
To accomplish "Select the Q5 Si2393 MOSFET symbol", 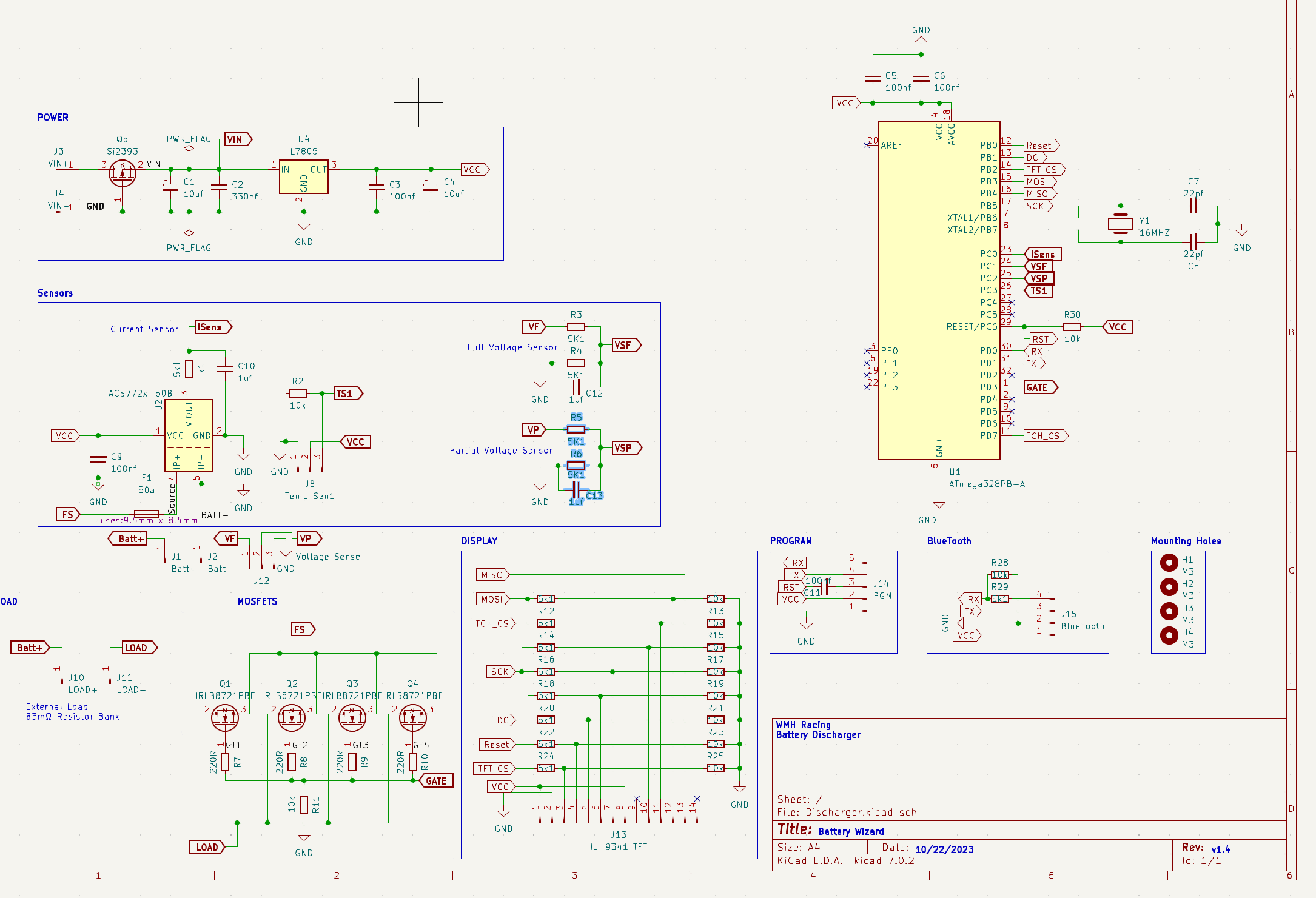I will (123, 173).
